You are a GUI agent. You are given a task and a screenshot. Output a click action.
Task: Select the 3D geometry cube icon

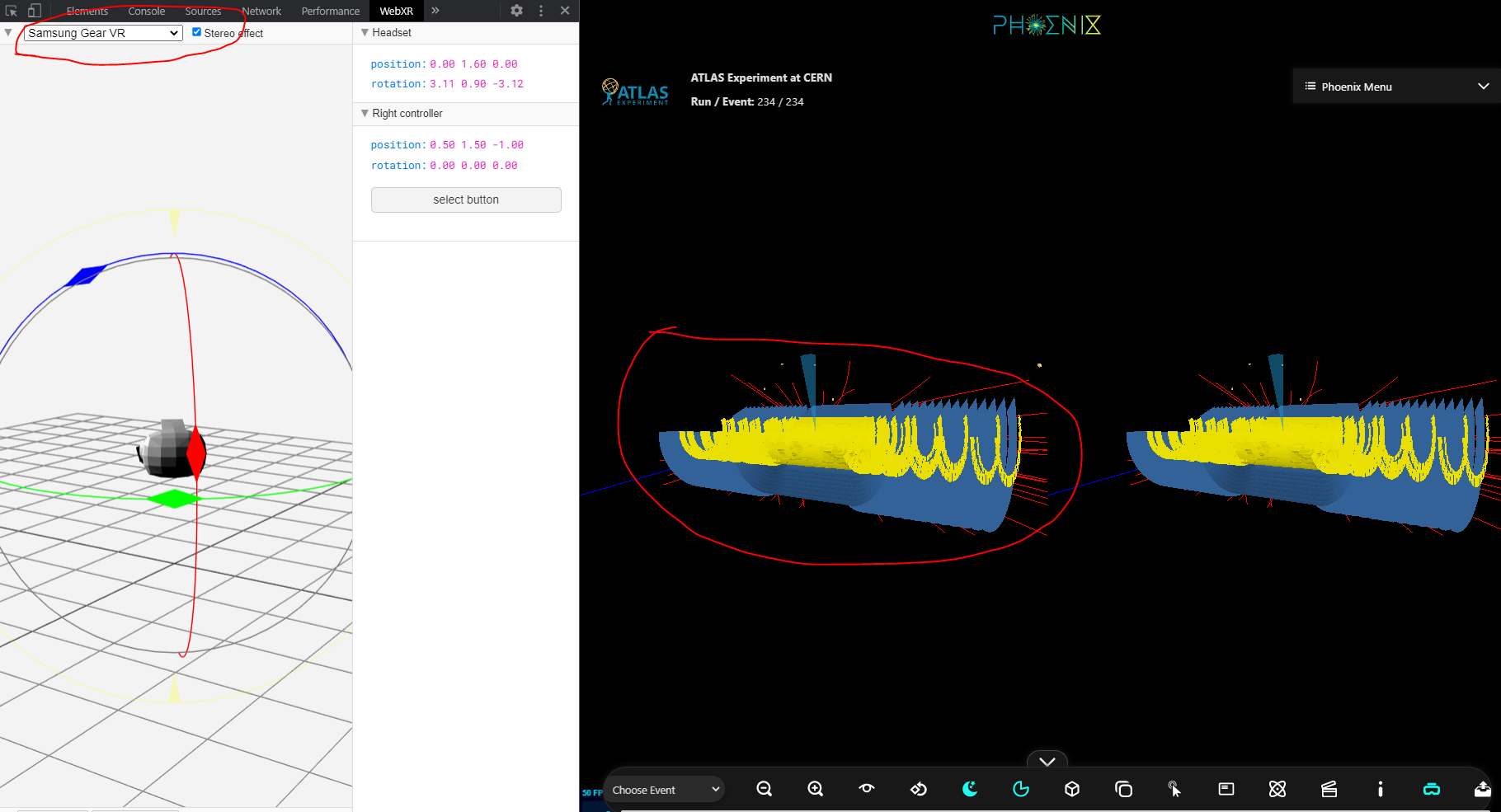coord(1072,789)
